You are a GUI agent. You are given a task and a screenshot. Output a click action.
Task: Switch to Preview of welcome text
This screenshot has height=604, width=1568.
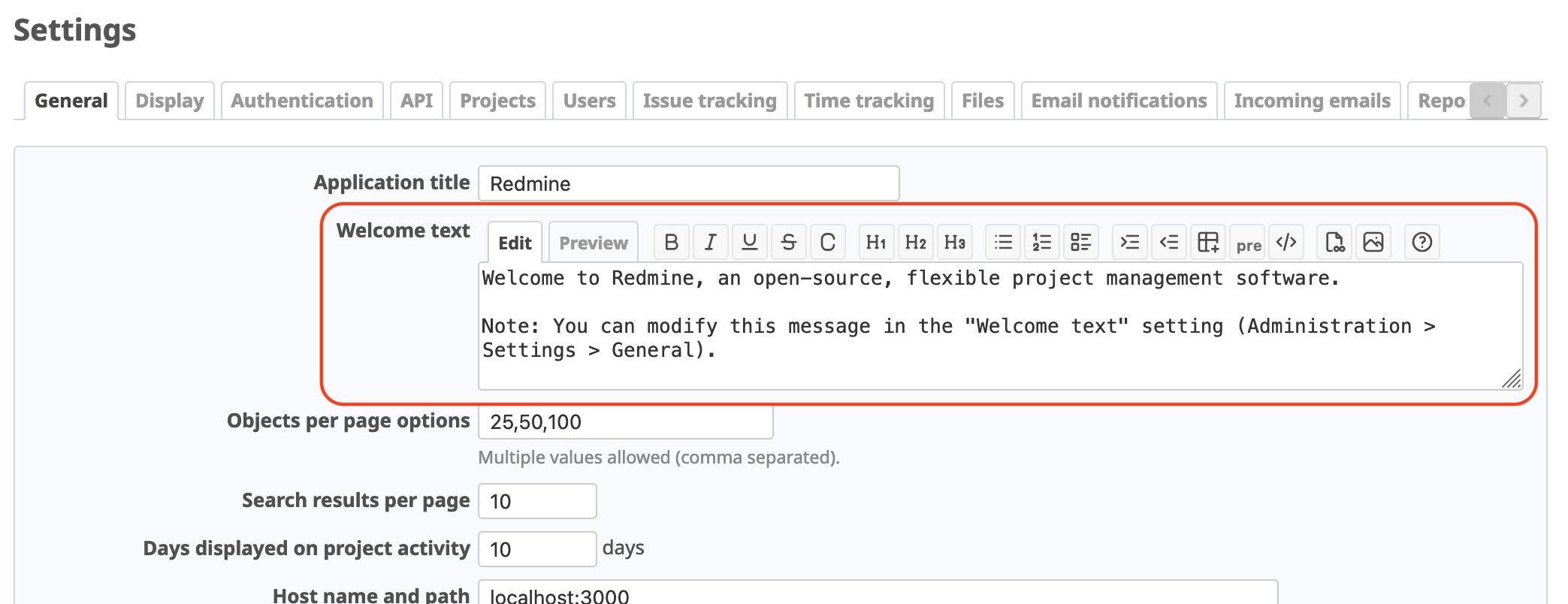coord(593,243)
